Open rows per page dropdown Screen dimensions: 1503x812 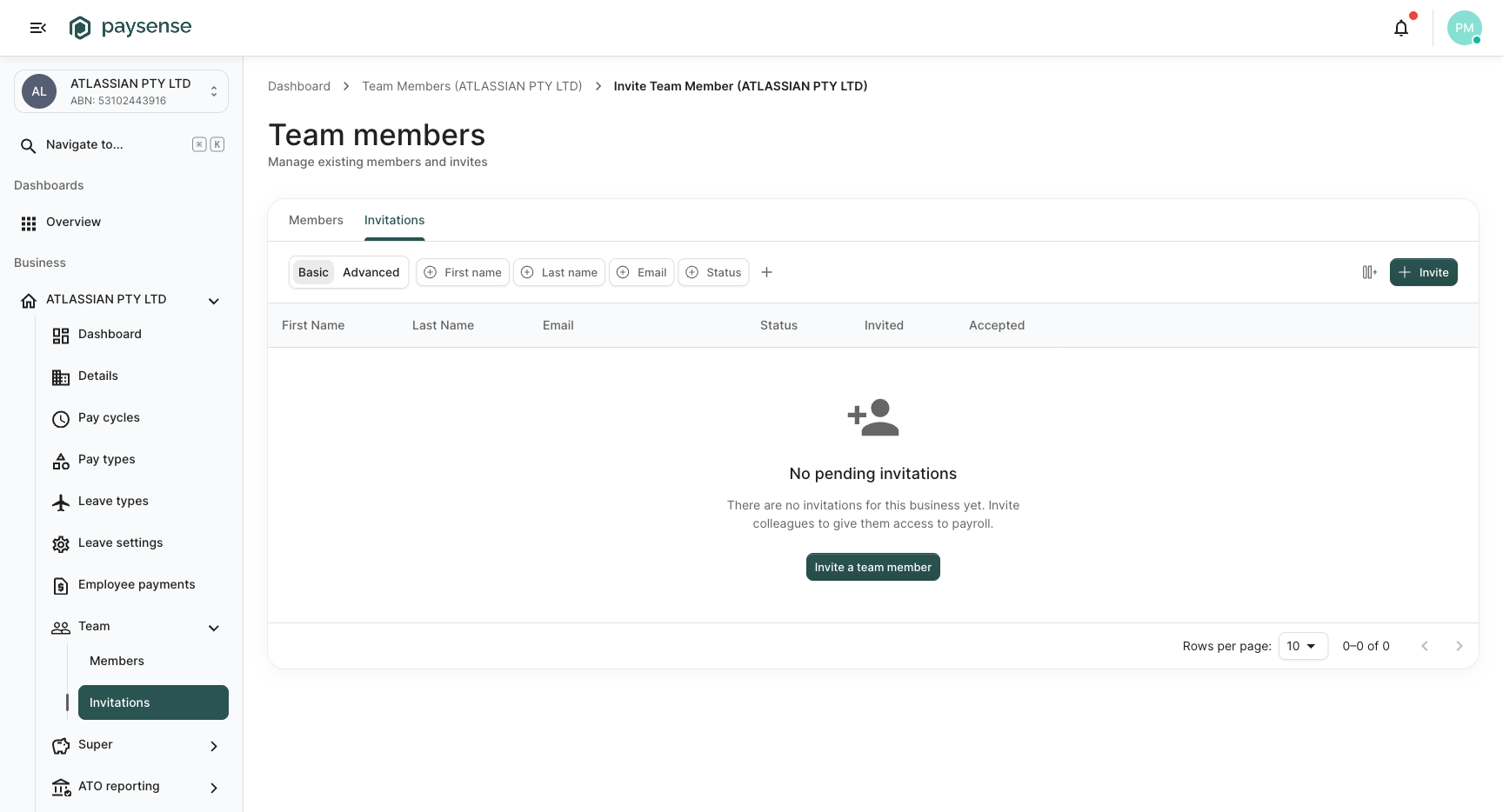point(1303,646)
